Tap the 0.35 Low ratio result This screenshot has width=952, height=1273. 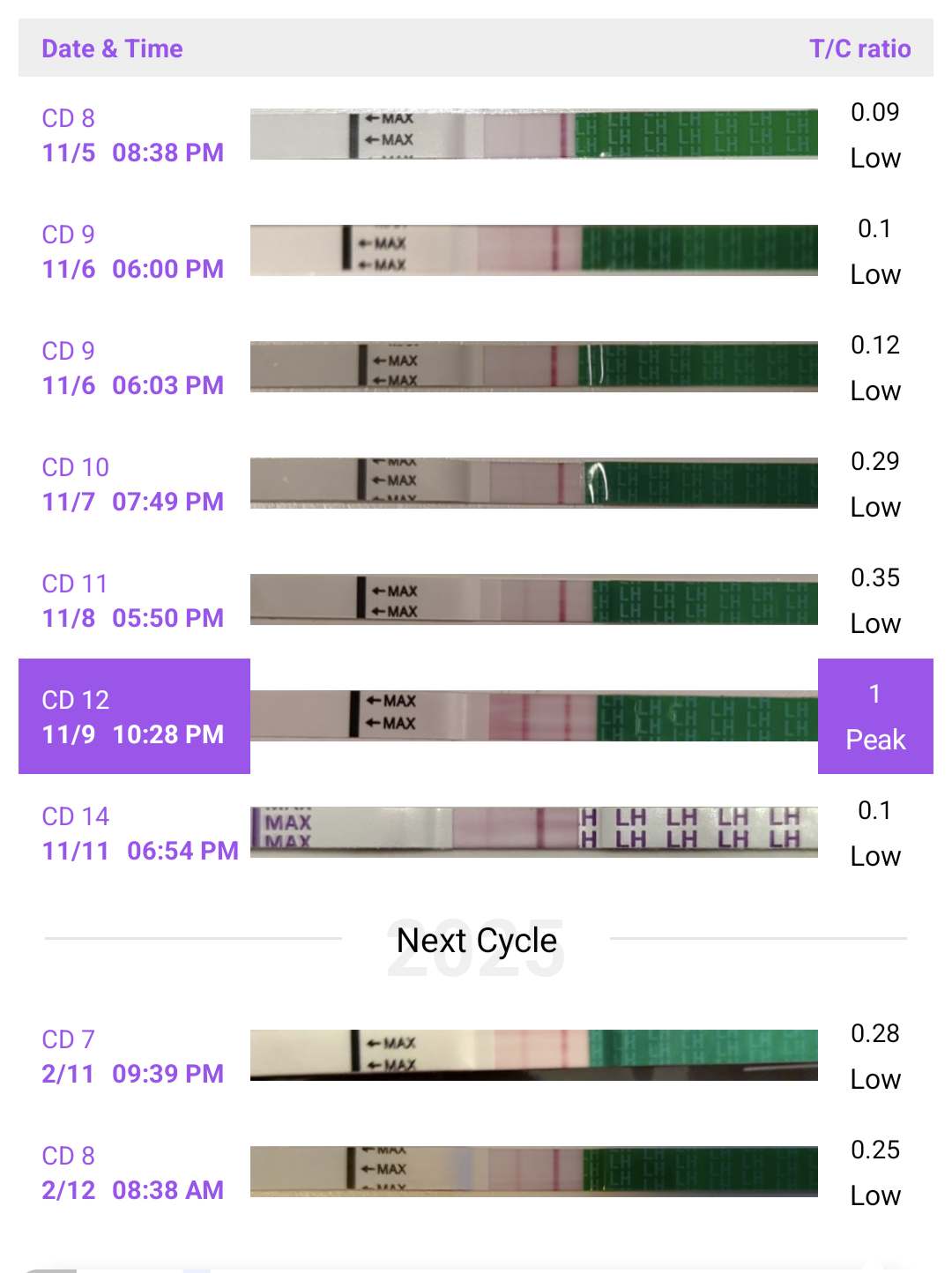874,600
